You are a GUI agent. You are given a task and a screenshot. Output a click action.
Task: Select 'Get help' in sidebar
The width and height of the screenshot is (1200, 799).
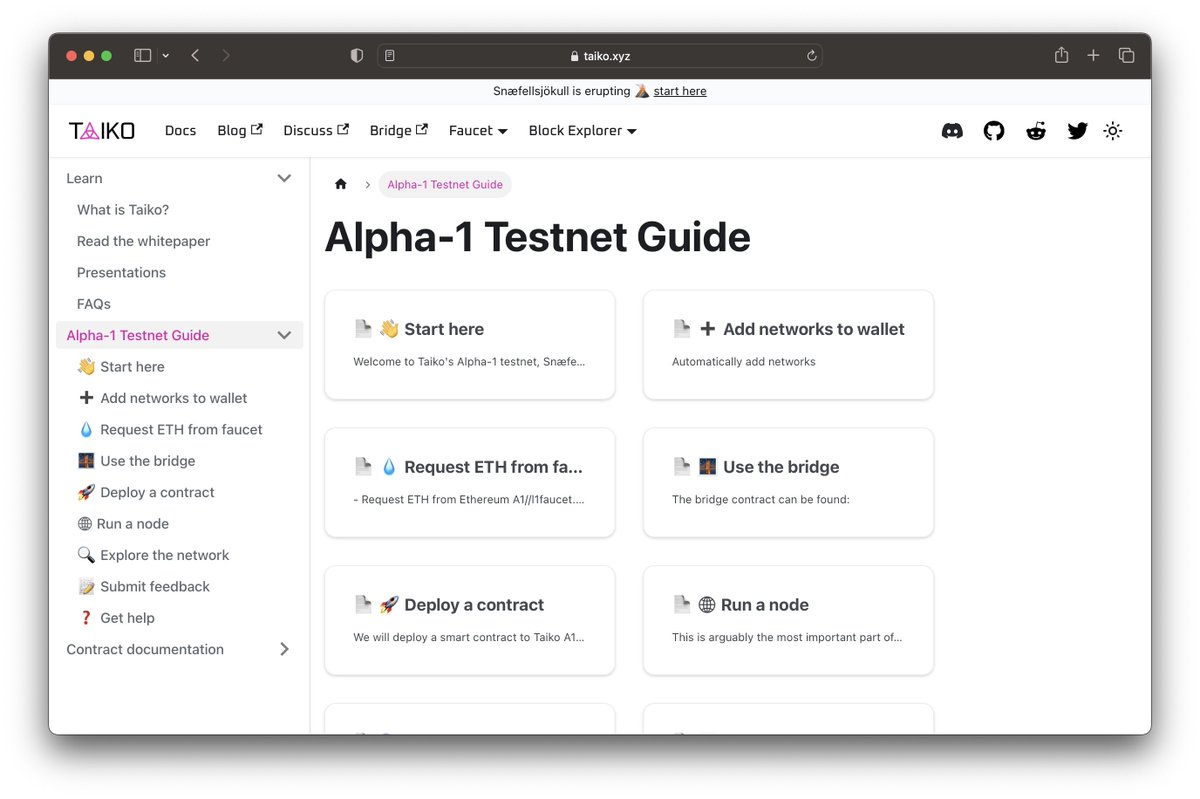click(116, 618)
